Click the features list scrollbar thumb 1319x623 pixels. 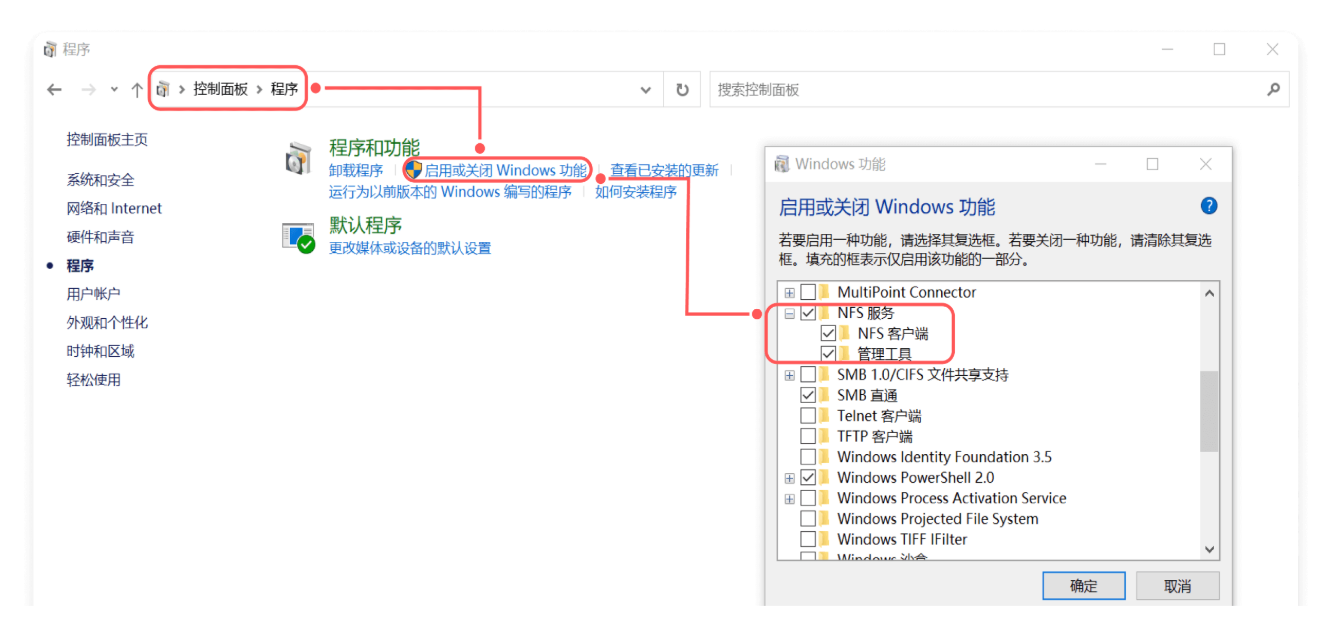pos(1209,411)
